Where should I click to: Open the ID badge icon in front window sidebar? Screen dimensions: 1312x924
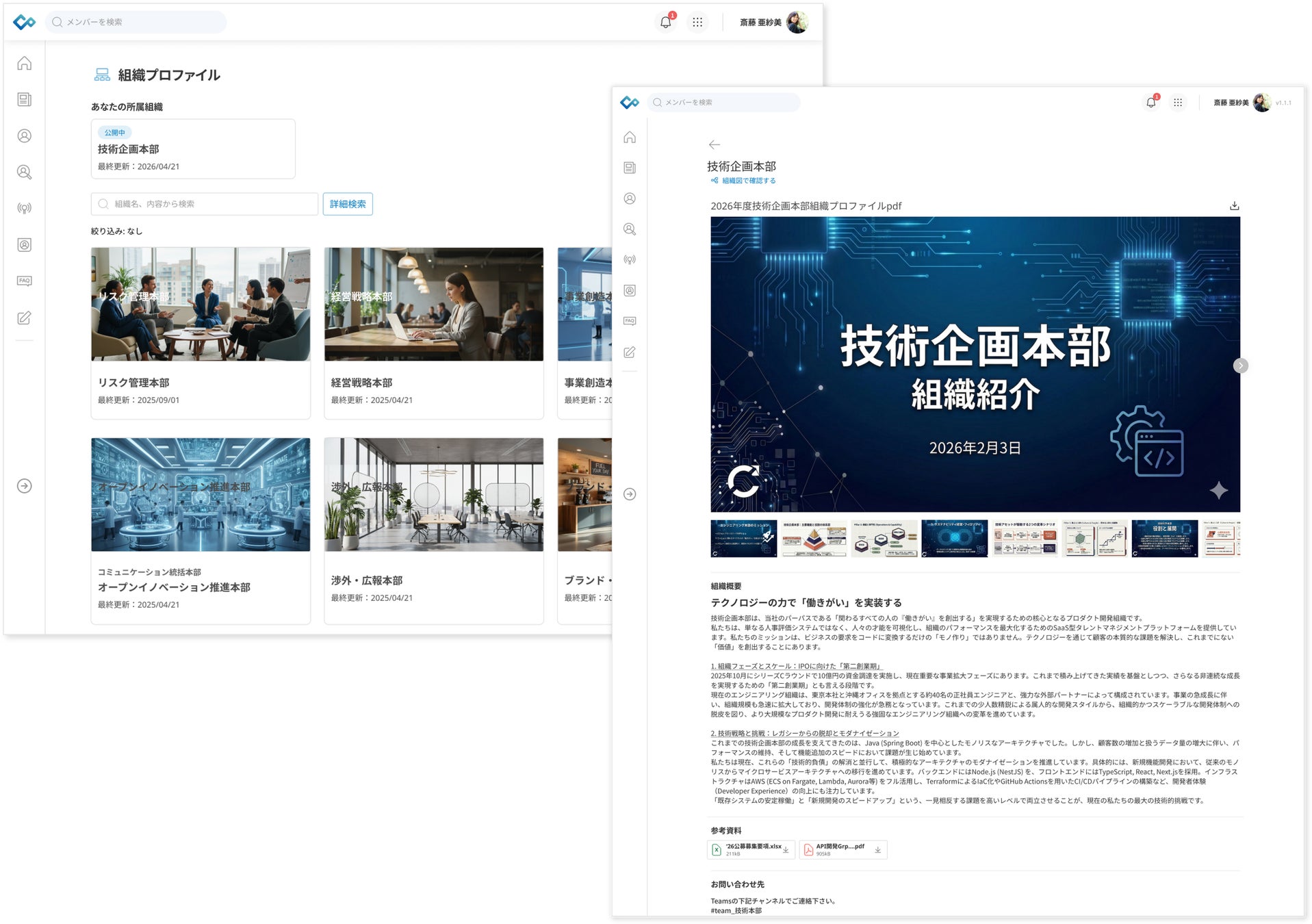[630, 291]
